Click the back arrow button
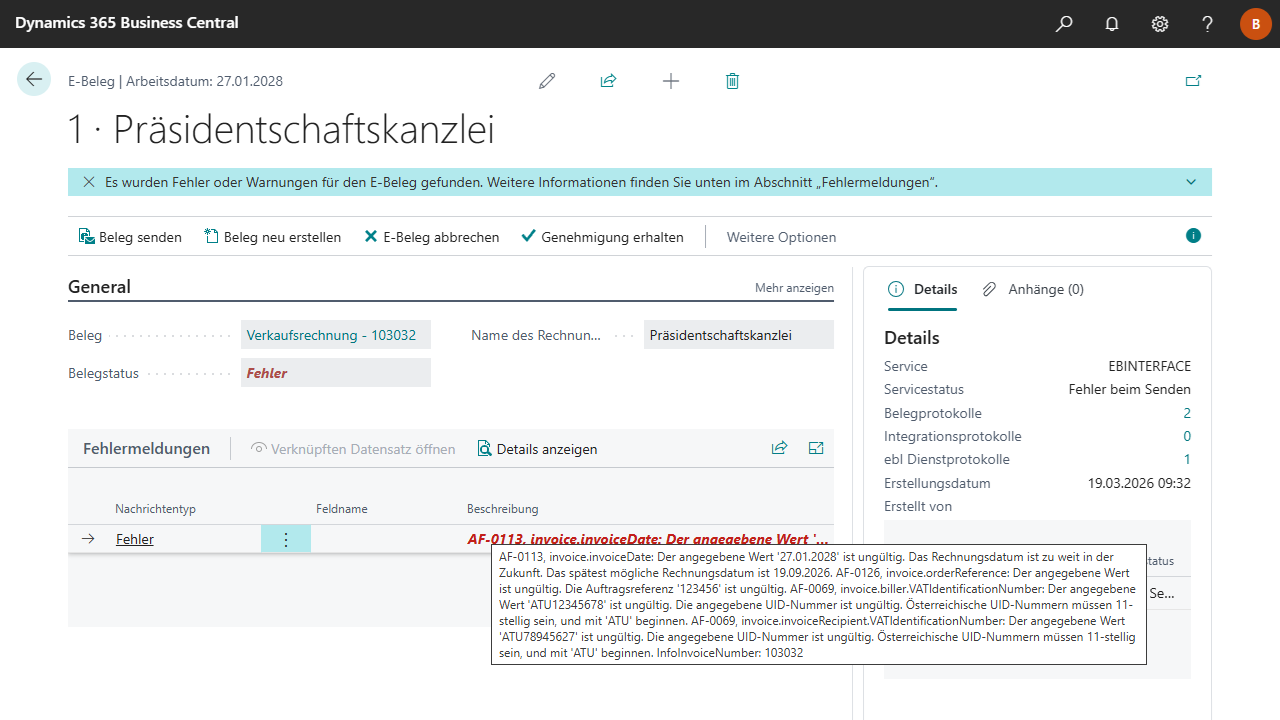 34,80
